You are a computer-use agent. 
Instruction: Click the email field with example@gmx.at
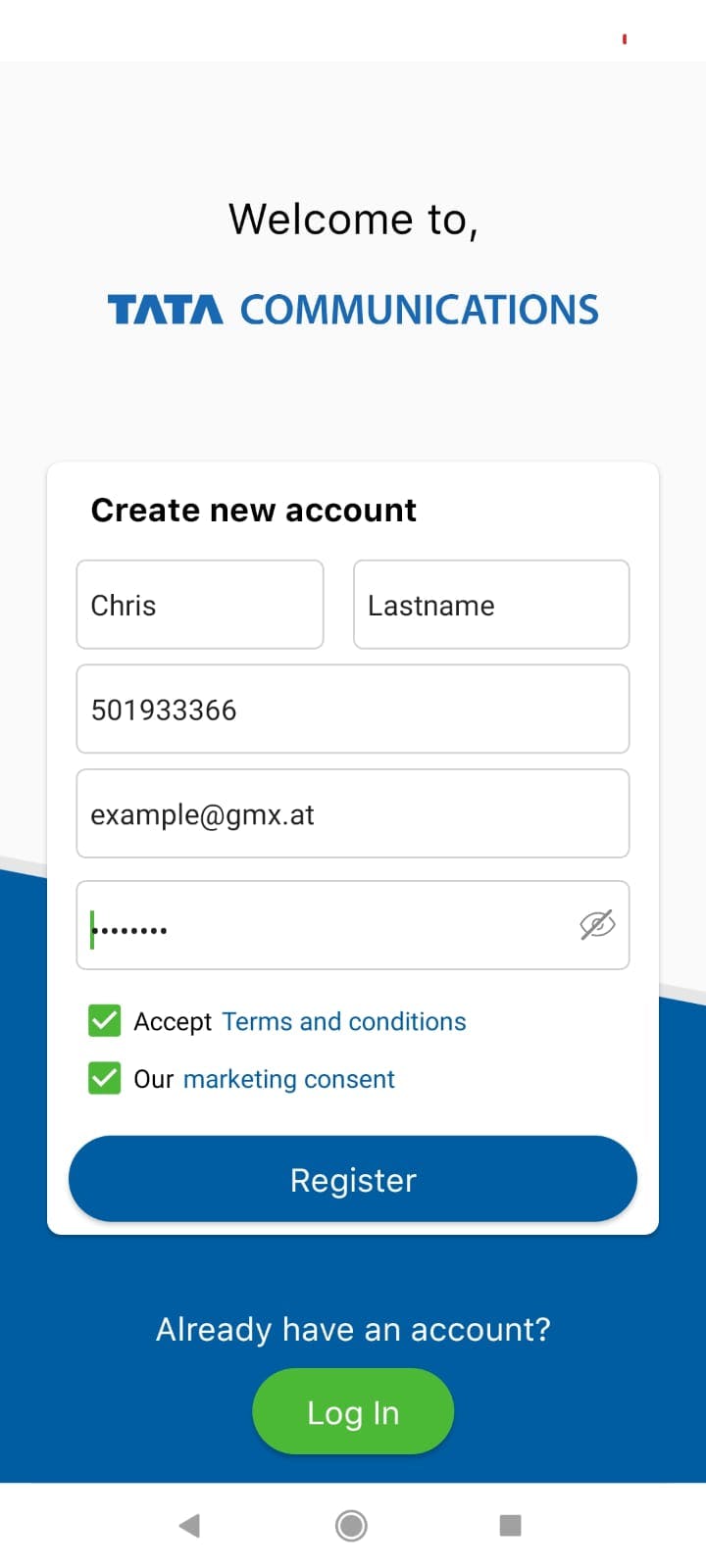(x=353, y=814)
